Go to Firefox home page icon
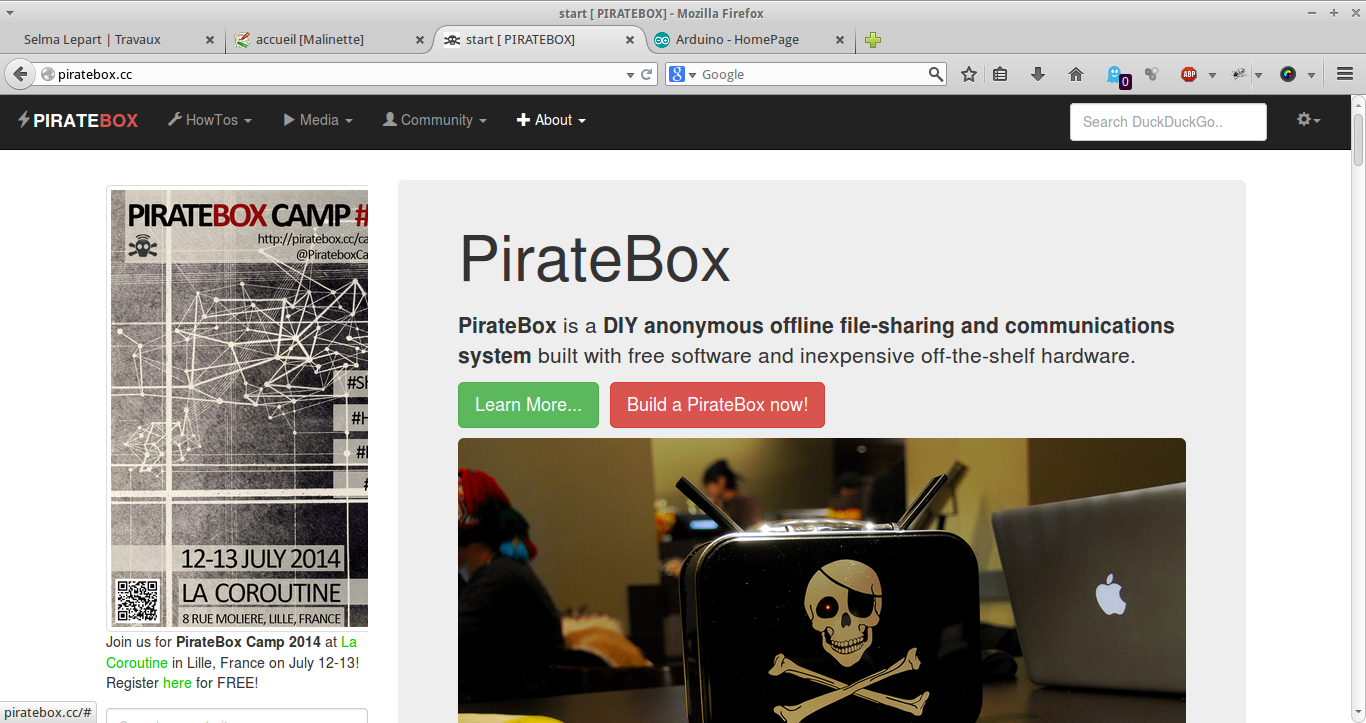Viewport: 1366px width, 723px height. coord(1076,74)
